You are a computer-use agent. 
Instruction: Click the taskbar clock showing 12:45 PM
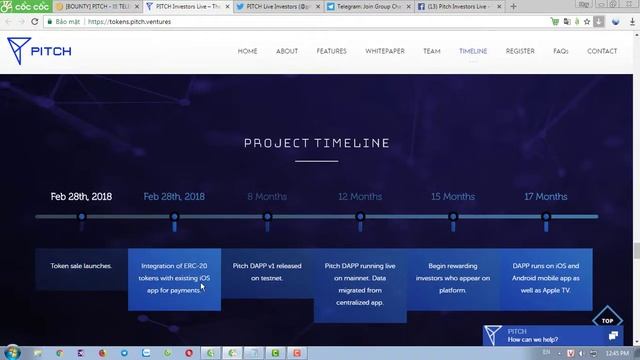[x=617, y=353]
